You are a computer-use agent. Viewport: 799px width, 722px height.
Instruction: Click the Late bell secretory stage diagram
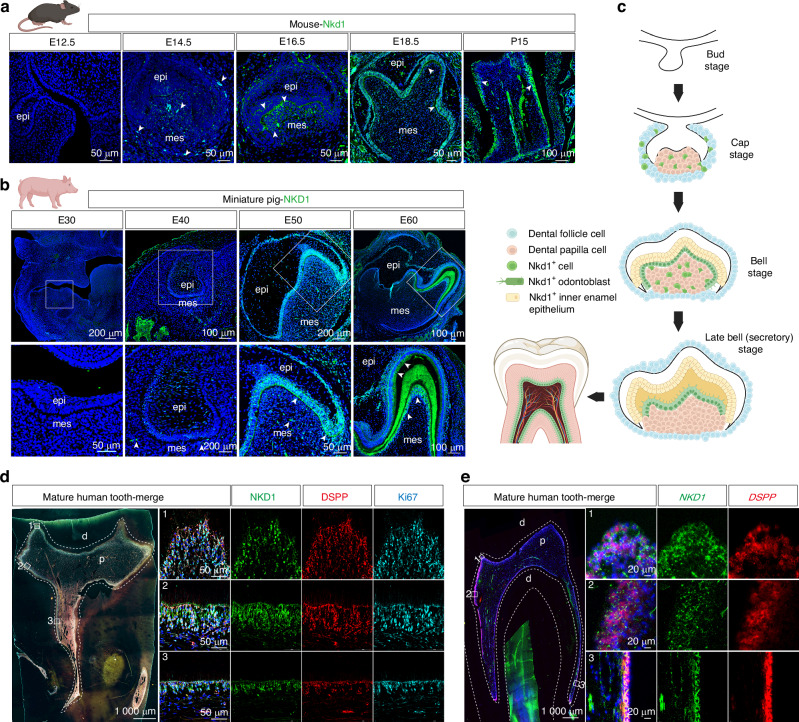[x=679, y=388]
